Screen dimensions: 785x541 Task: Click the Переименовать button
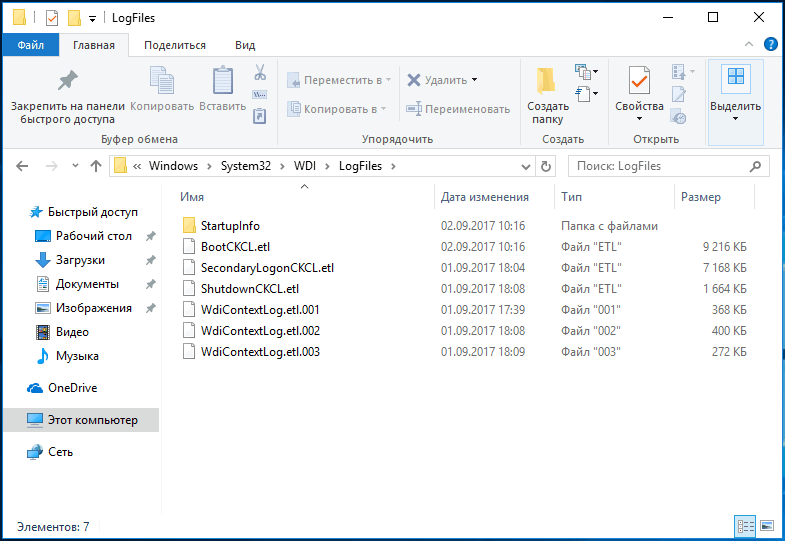[458, 109]
